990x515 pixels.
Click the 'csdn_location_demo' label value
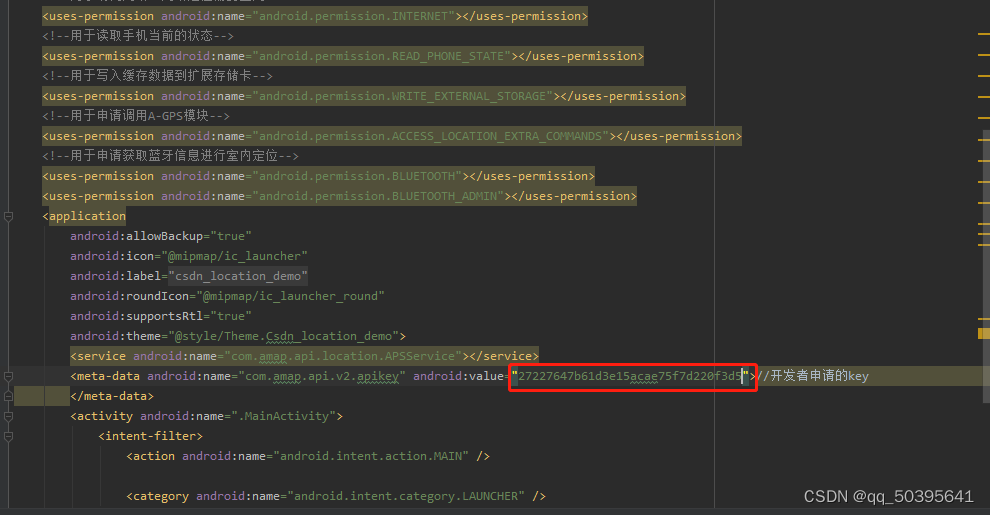pos(238,276)
